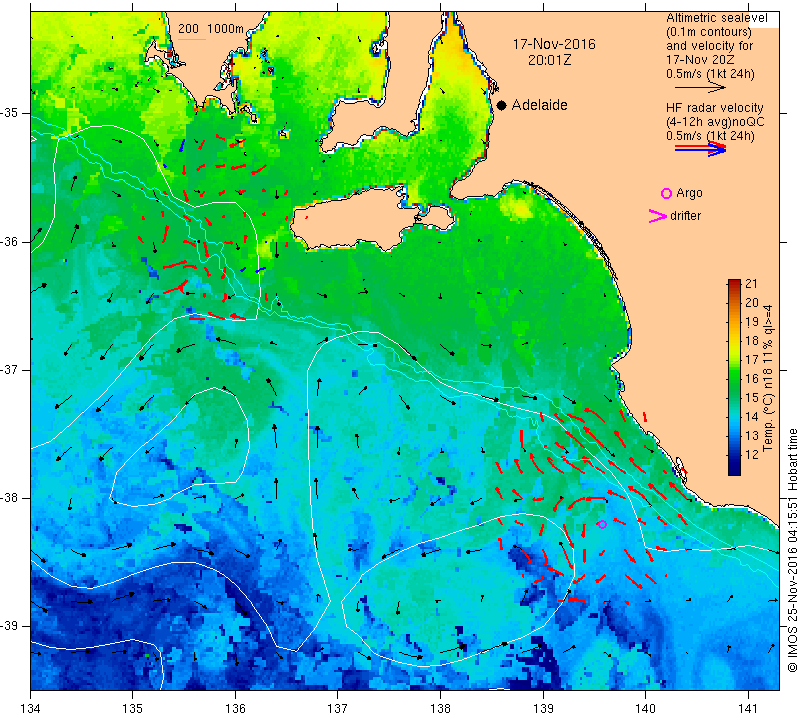The image size is (800, 720).
Task: Click the magenta drifter symbol in legend
Action: point(657,216)
